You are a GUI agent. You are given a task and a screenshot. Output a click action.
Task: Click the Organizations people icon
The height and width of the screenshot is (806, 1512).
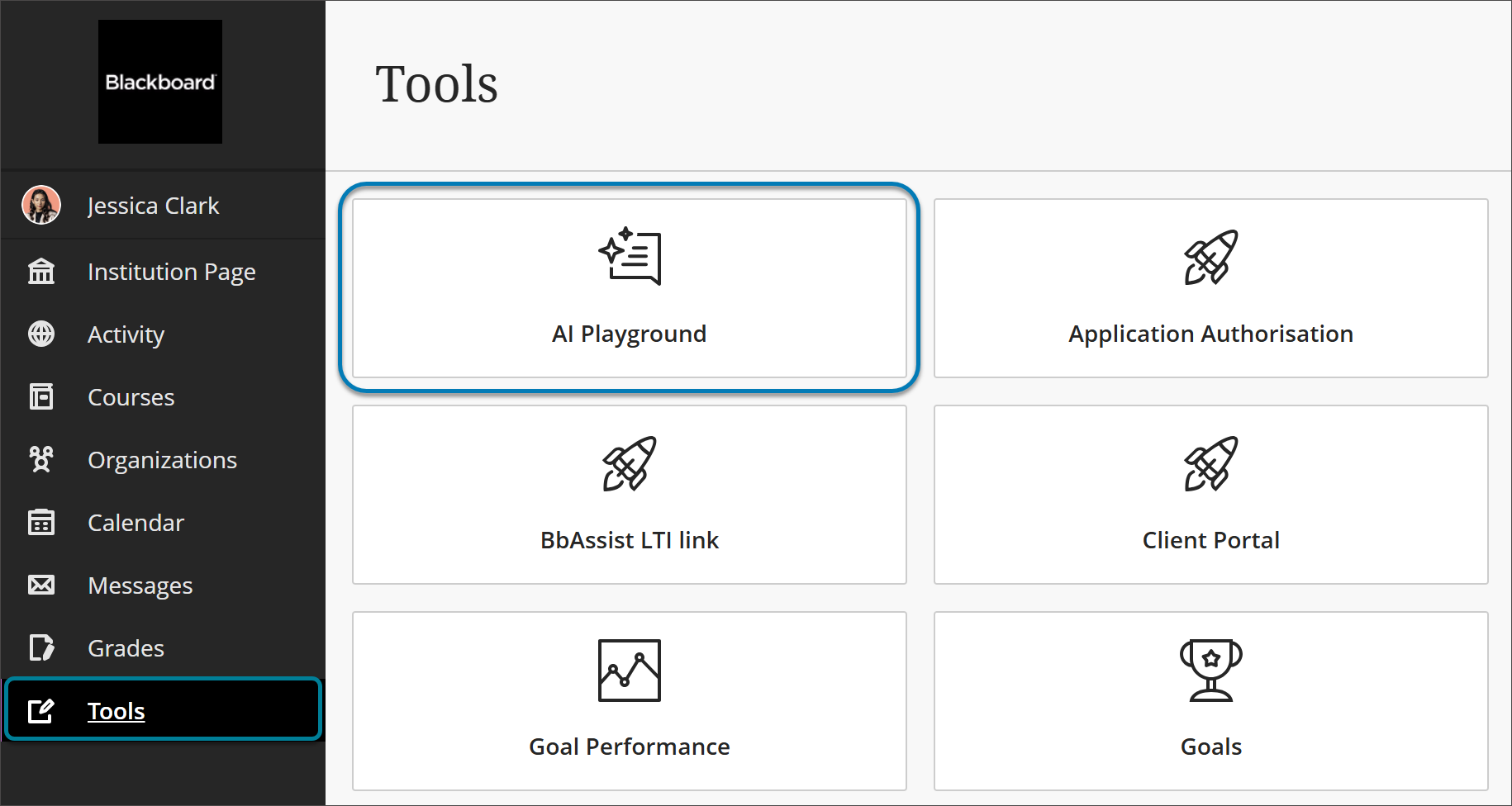click(x=41, y=459)
